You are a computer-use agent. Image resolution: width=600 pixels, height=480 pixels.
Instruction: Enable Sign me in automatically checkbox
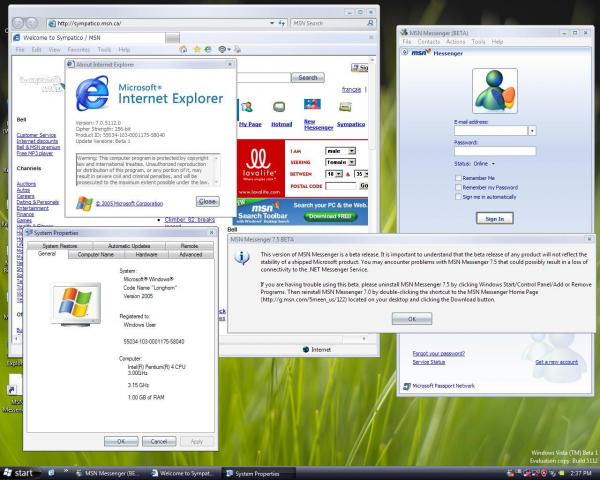tap(458, 197)
